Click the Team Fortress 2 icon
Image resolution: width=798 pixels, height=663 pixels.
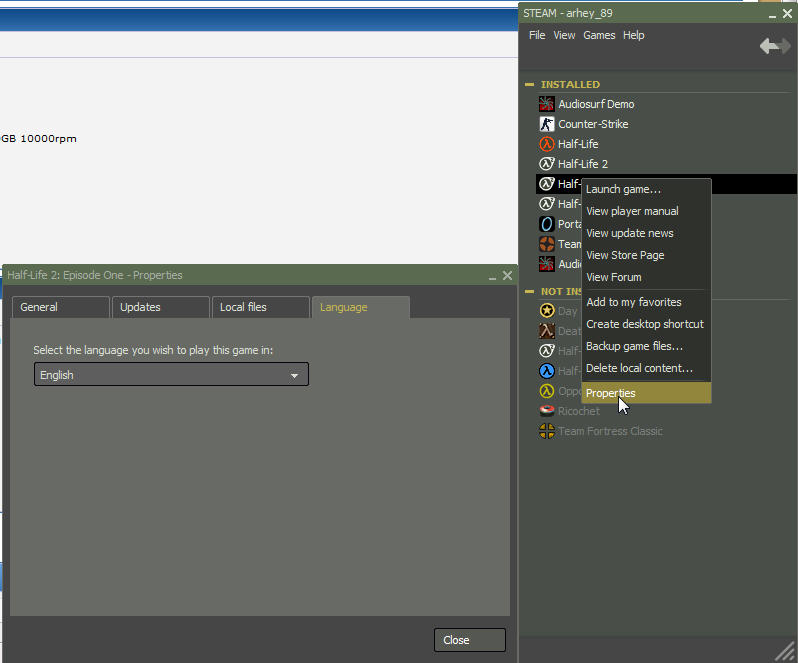click(547, 244)
